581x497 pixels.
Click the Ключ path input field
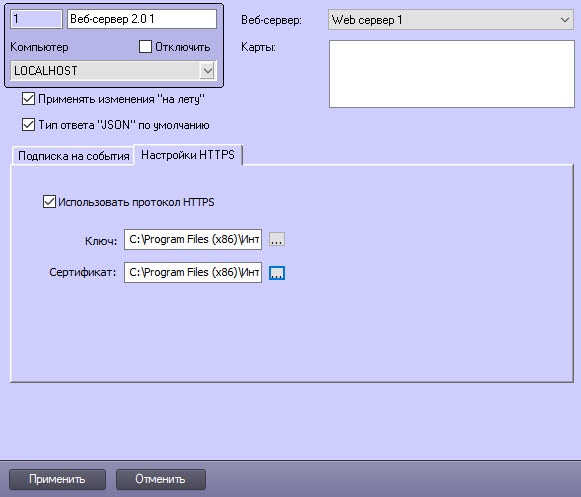193,239
